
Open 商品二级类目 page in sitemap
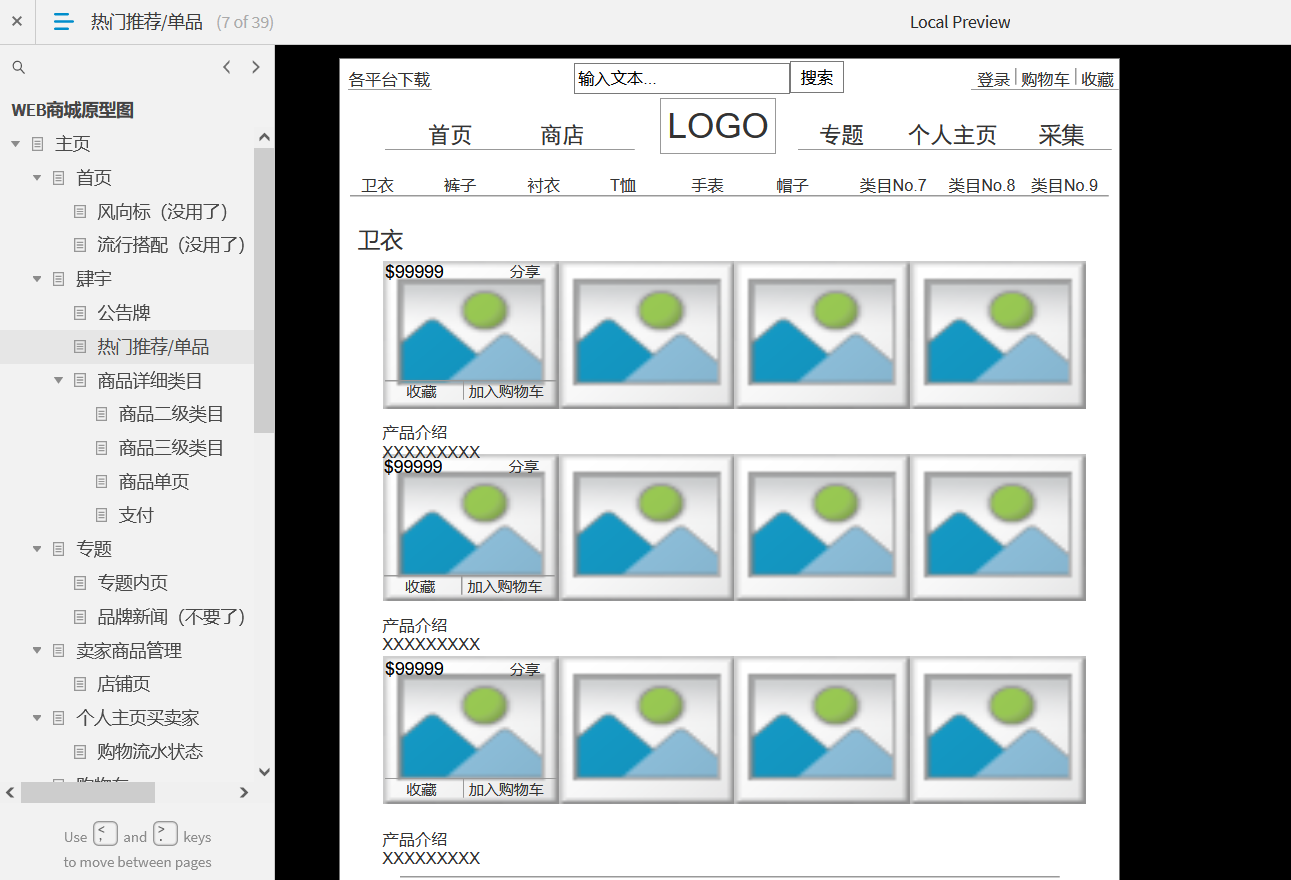pos(171,414)
